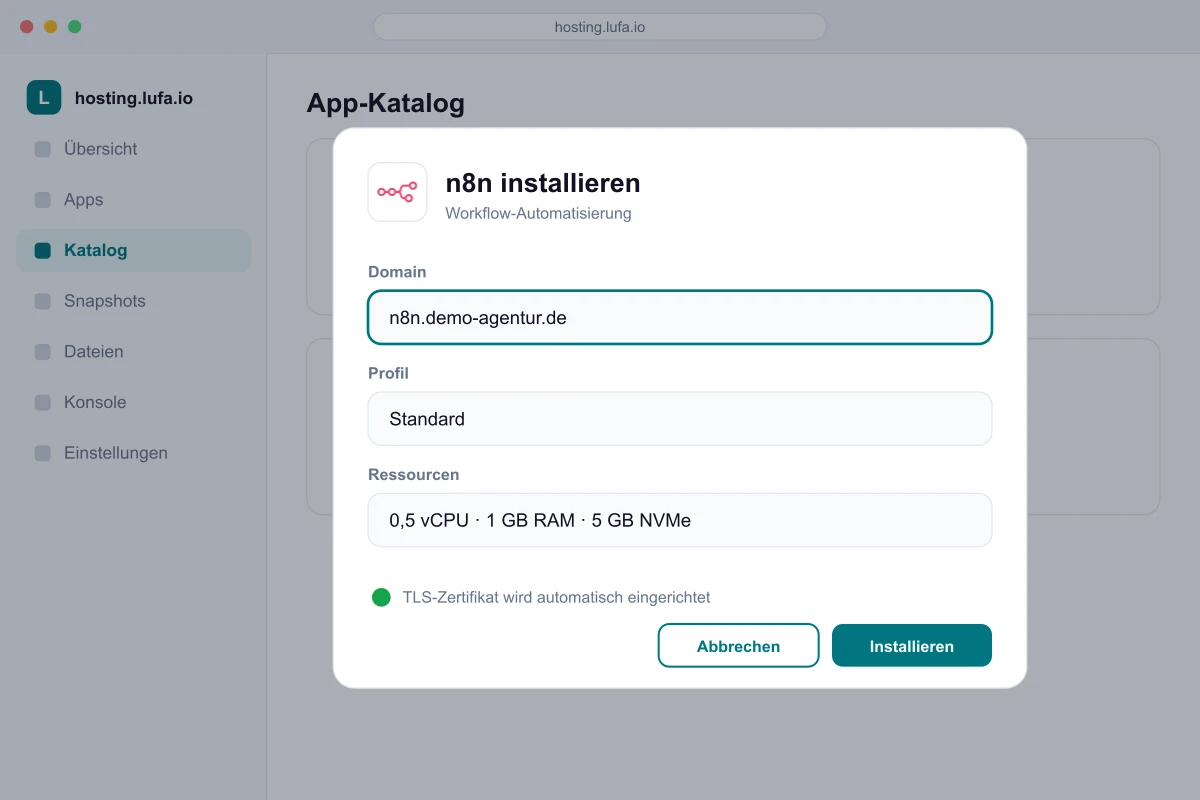This screenshot has height=800, width=1200.
Task: Click the Ressourcen field with 0,5 vCPU
Action: [680, 520]
